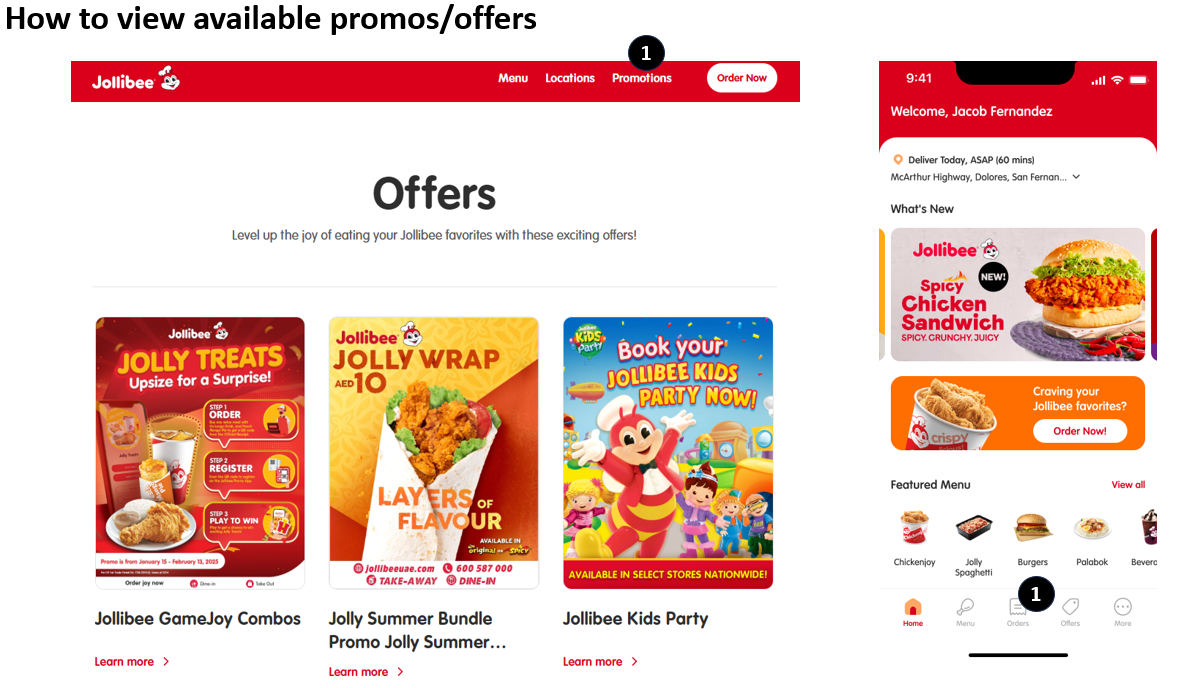
Task: Open Promotions in the top navigation
Action: 642,78
